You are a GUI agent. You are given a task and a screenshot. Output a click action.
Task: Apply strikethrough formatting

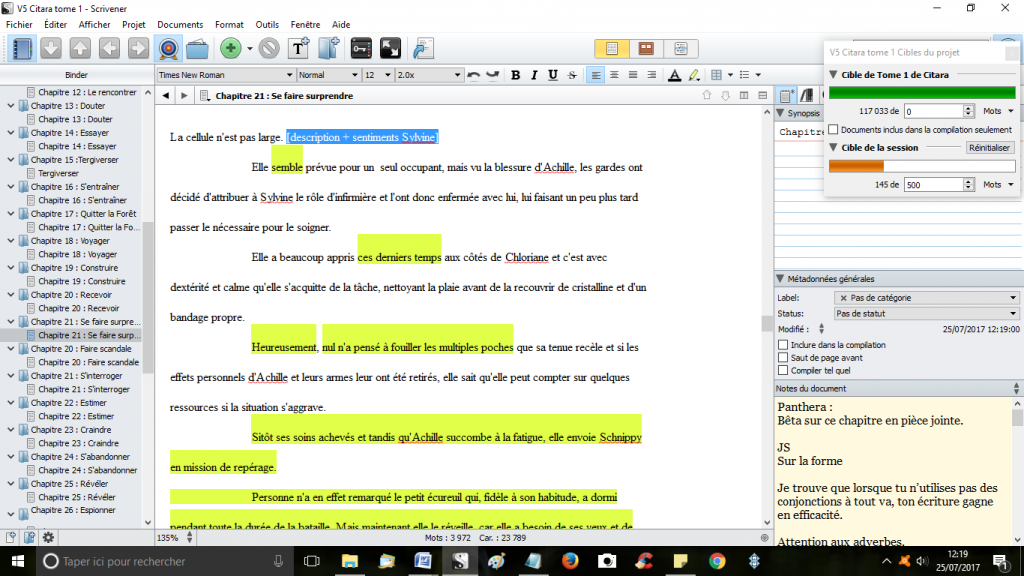click(572, 75)
